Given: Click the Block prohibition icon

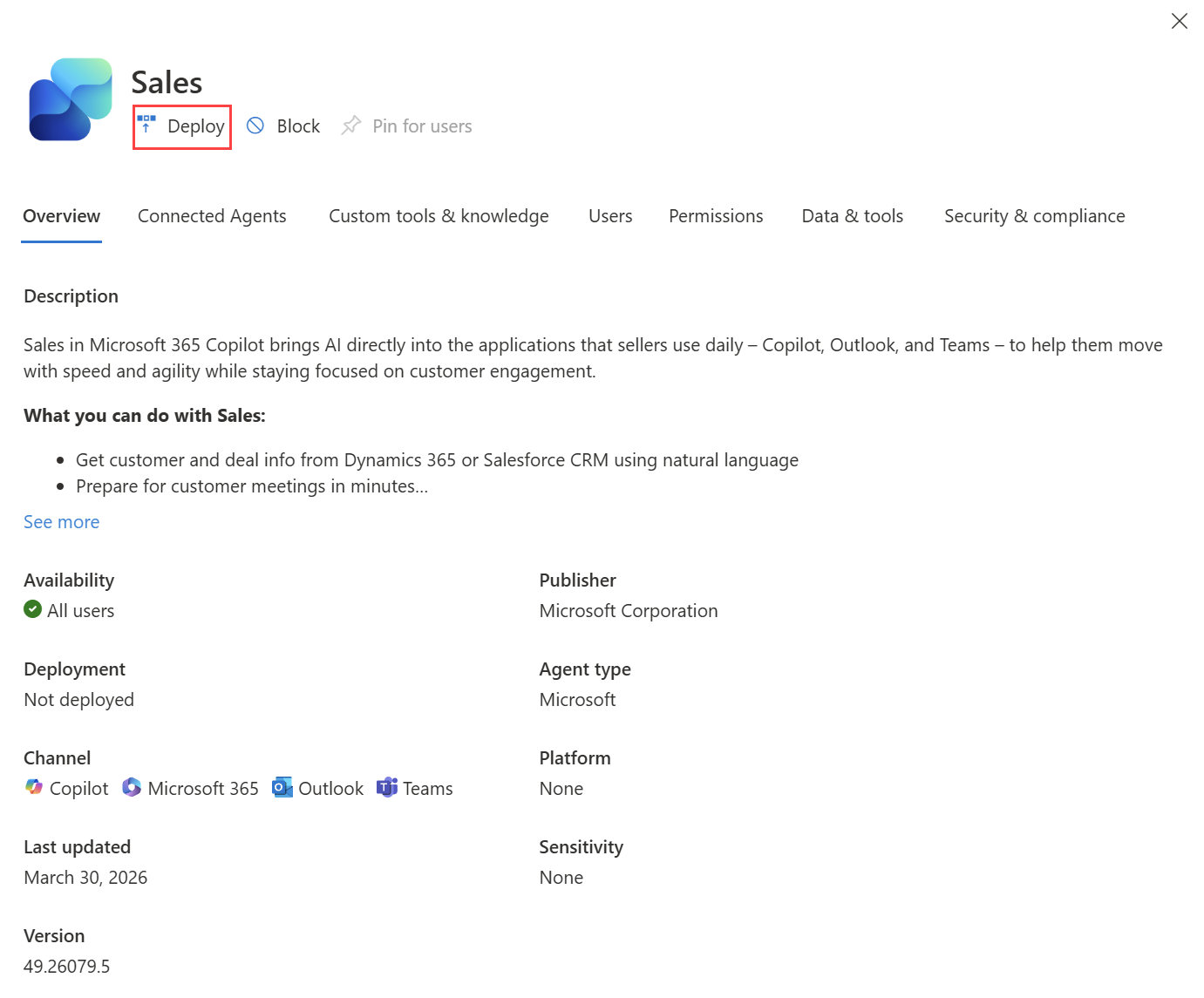Looking at the screenshot, I should pyautogui.click(x=255, y=125).
